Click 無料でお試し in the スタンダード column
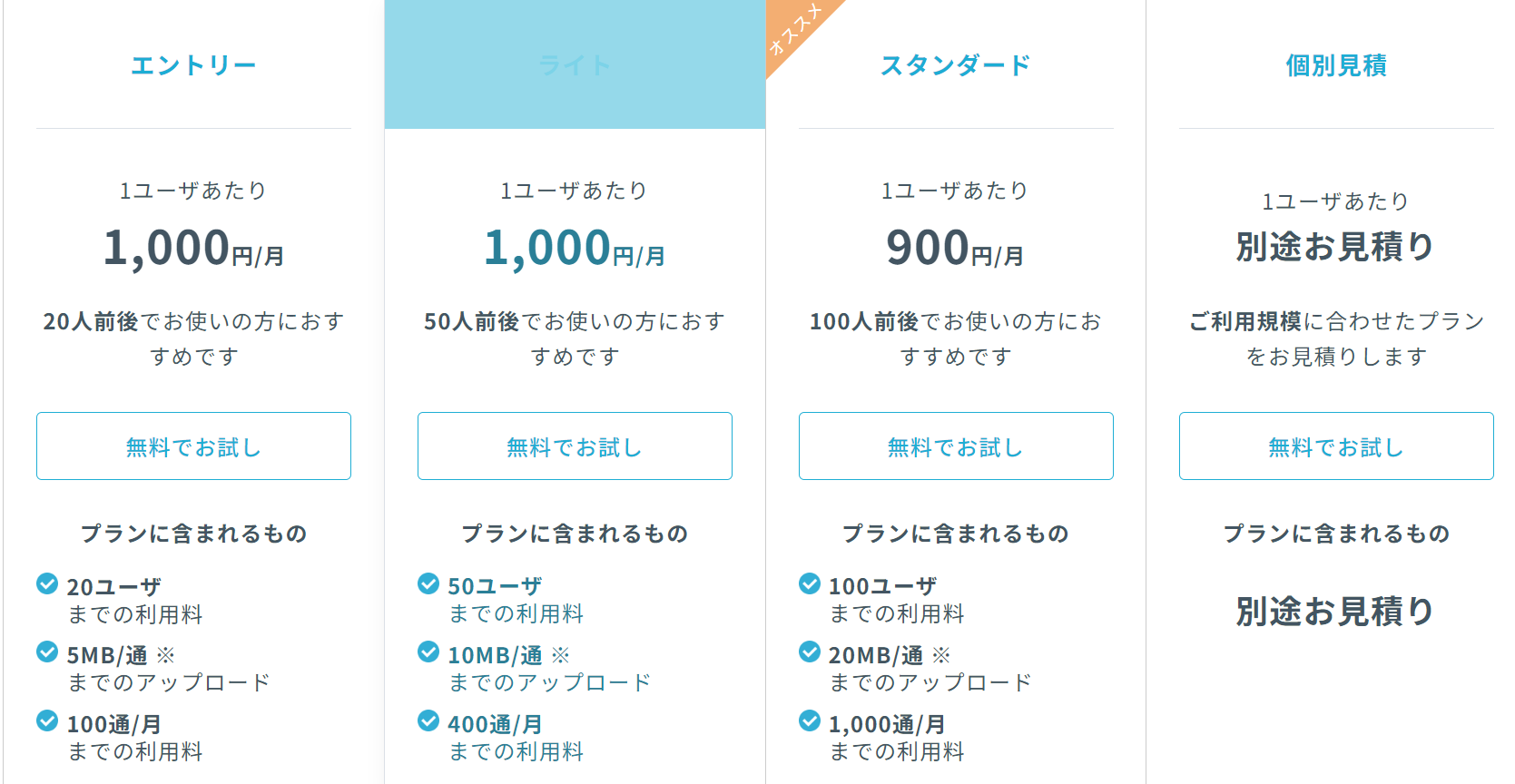 [x=956, y=446]
